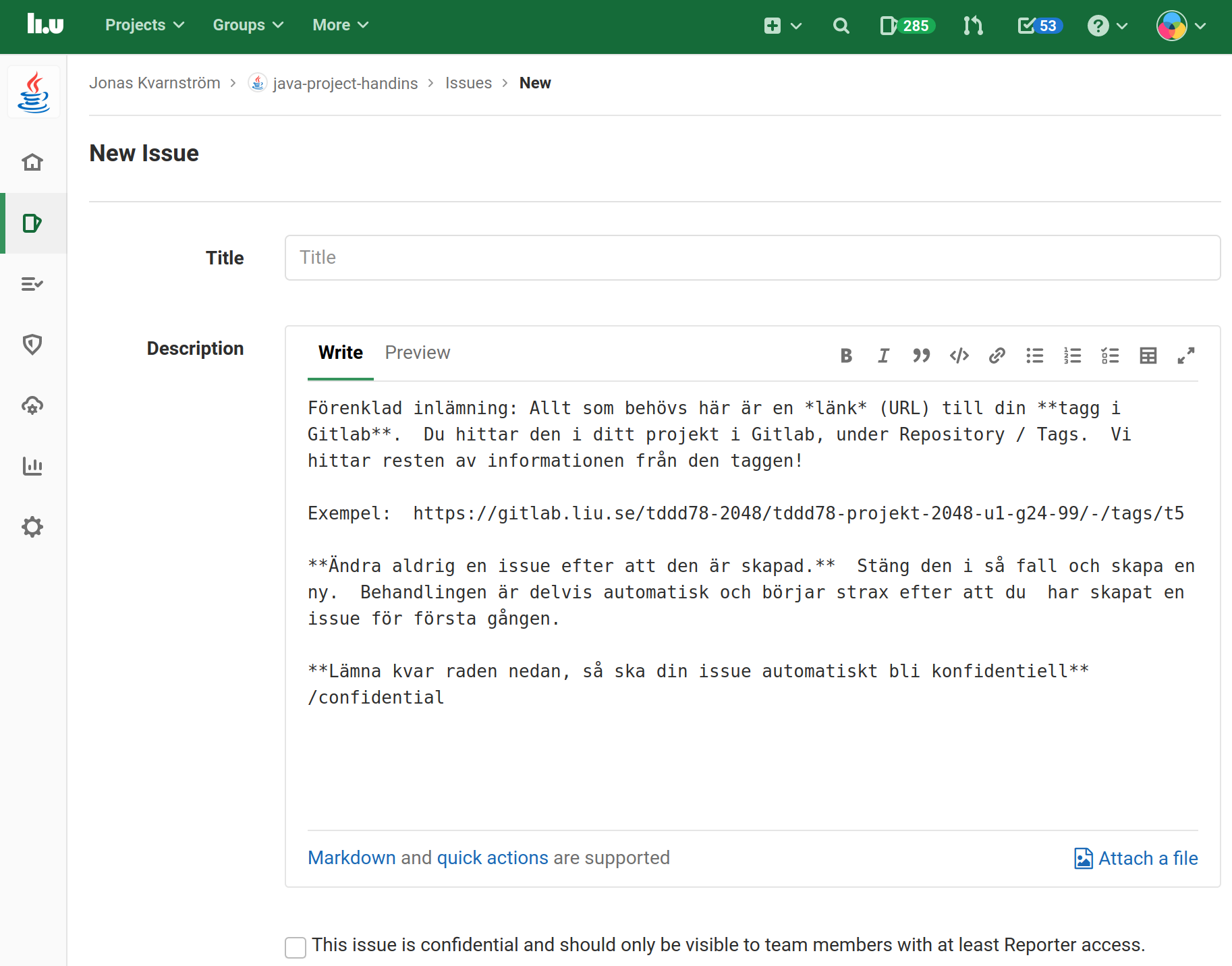The width and height of the screenshot is (1232, 966).
Task: Apply italic text formatting
Action: pyautogui.click(x=884, y=356)
